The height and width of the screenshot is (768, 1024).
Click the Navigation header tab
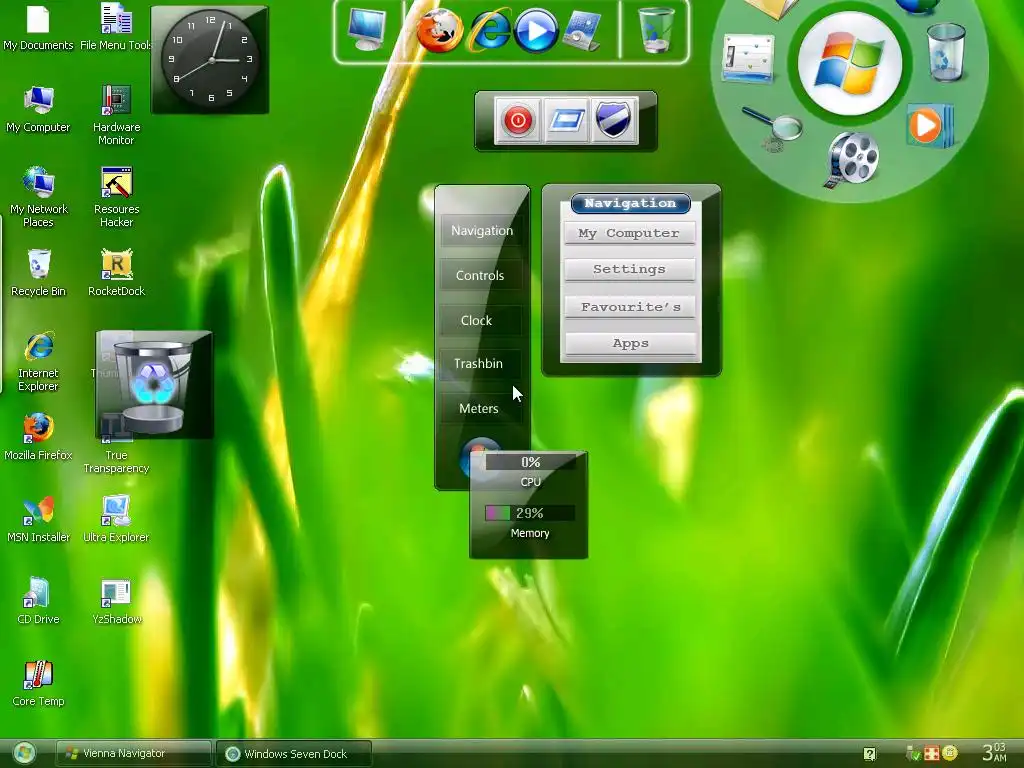pos(630,203)
